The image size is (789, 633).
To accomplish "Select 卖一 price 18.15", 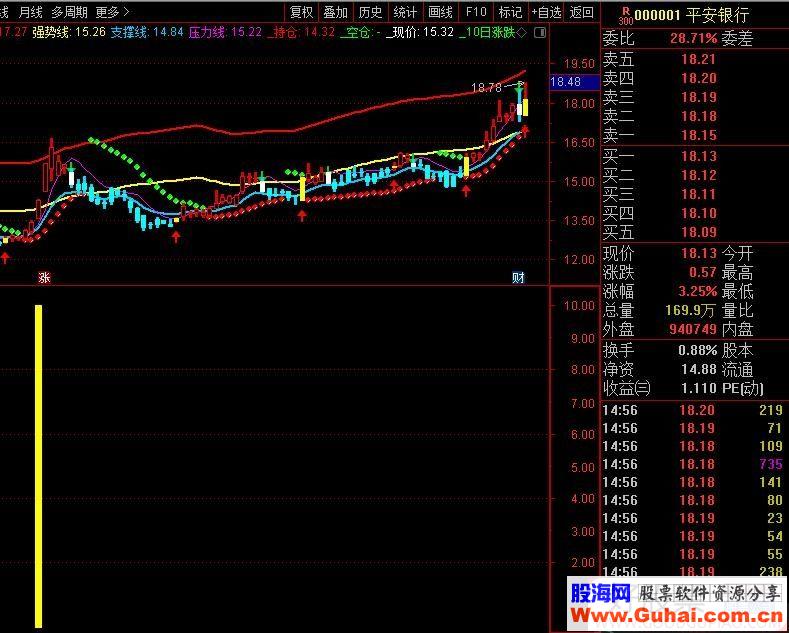I will click(x=698, y=135).
